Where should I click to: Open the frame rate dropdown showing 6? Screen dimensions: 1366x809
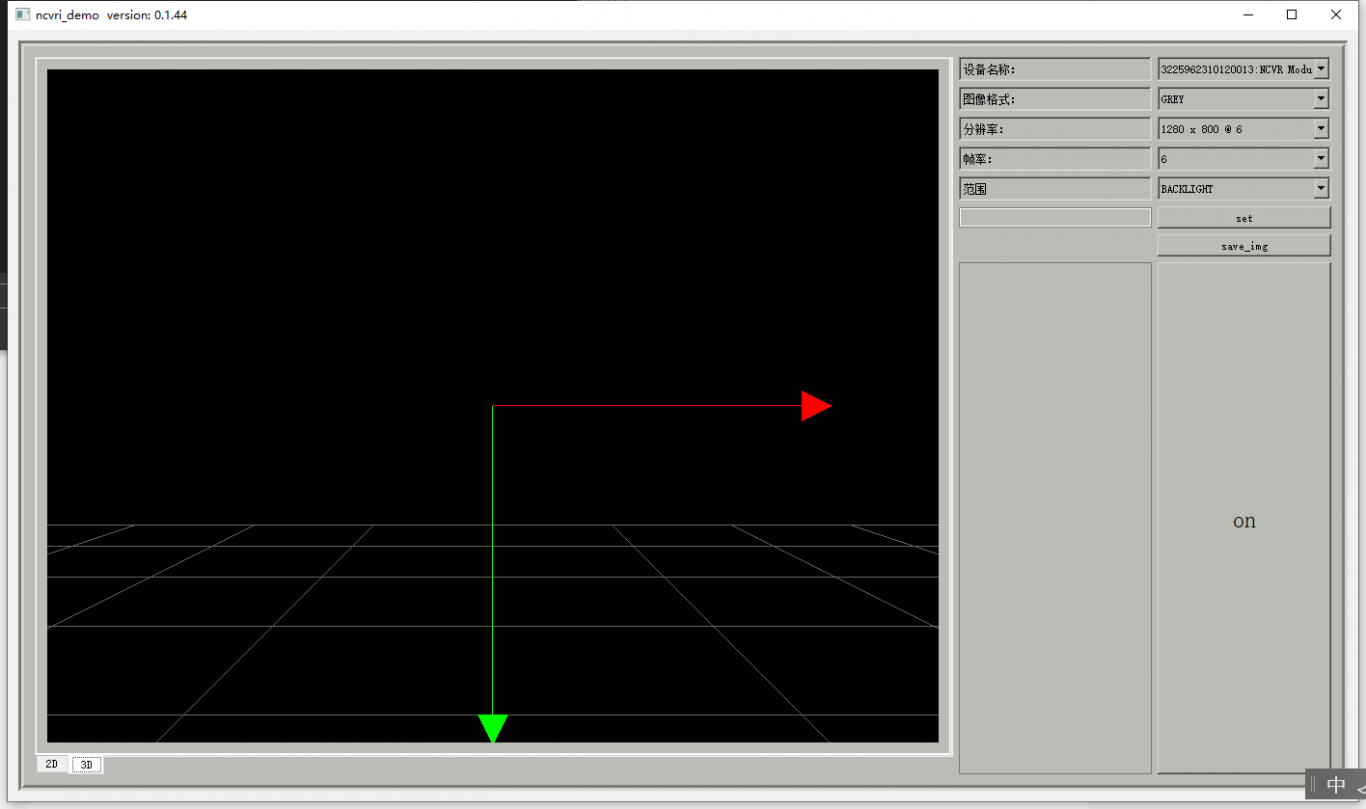(x=1243, y=159)
